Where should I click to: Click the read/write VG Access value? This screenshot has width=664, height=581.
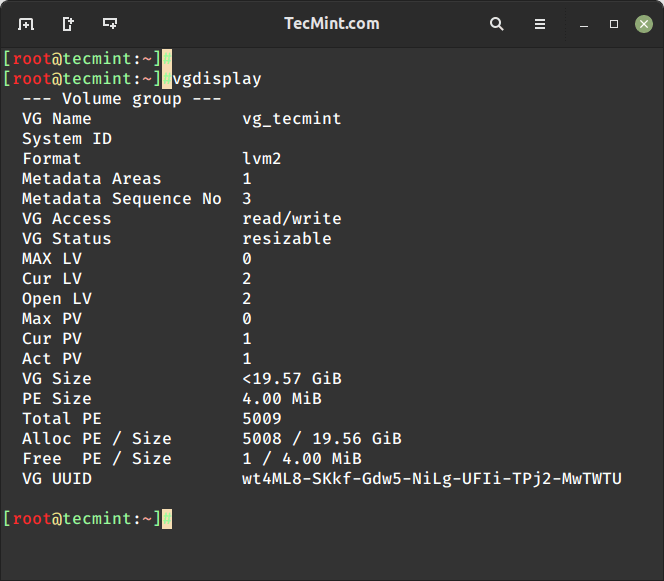pos(291,218)
